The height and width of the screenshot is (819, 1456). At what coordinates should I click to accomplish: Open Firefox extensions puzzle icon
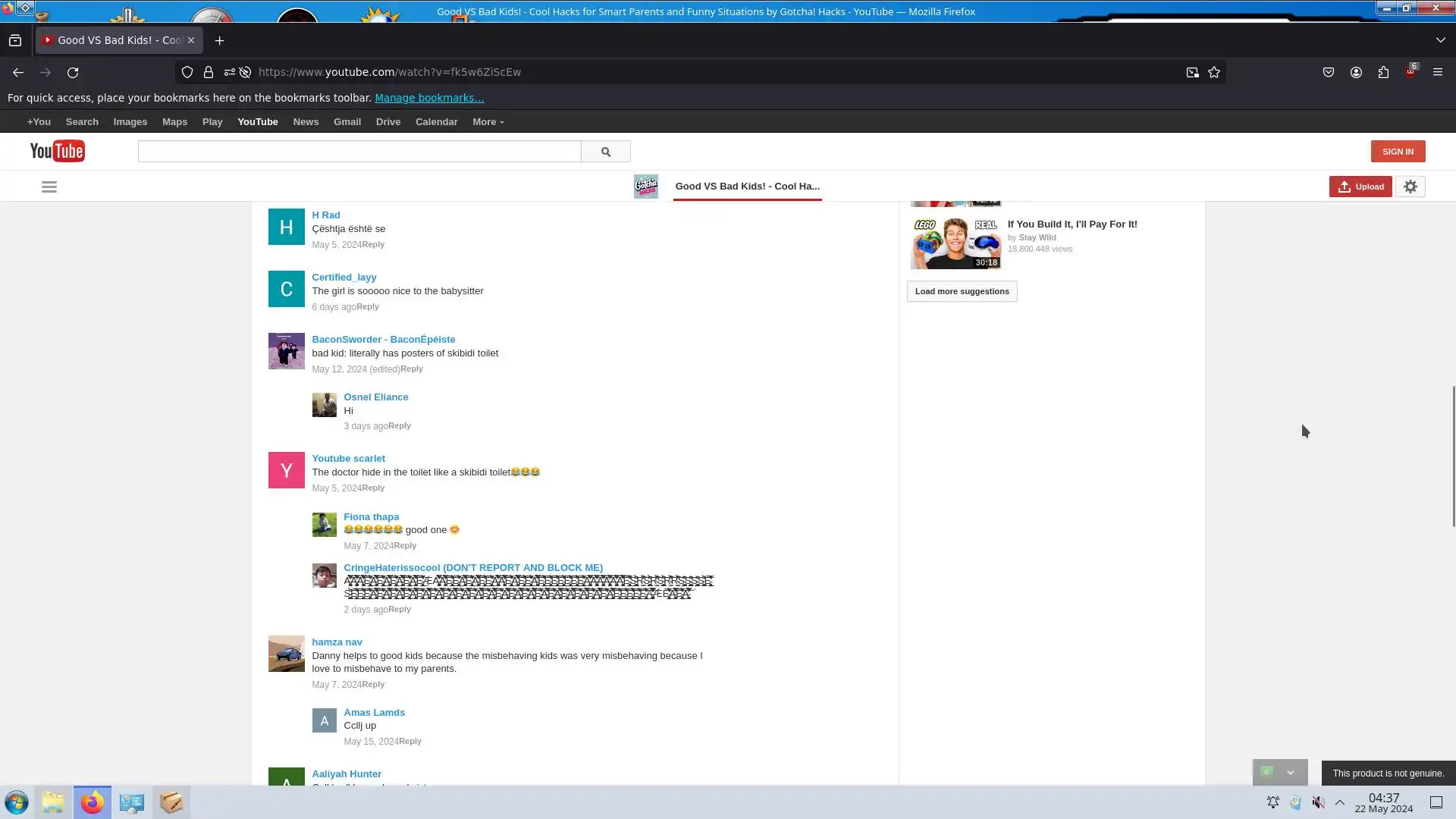[x=1383, y=72]
